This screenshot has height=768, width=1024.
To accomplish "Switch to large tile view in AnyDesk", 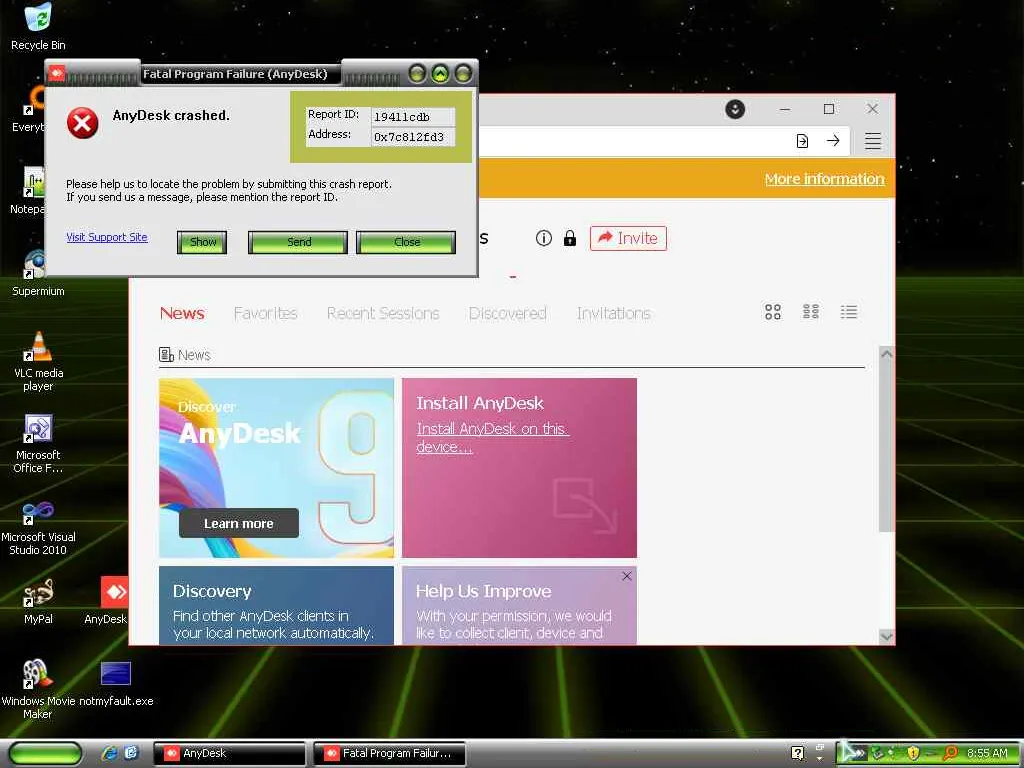I will click(773, 312).
